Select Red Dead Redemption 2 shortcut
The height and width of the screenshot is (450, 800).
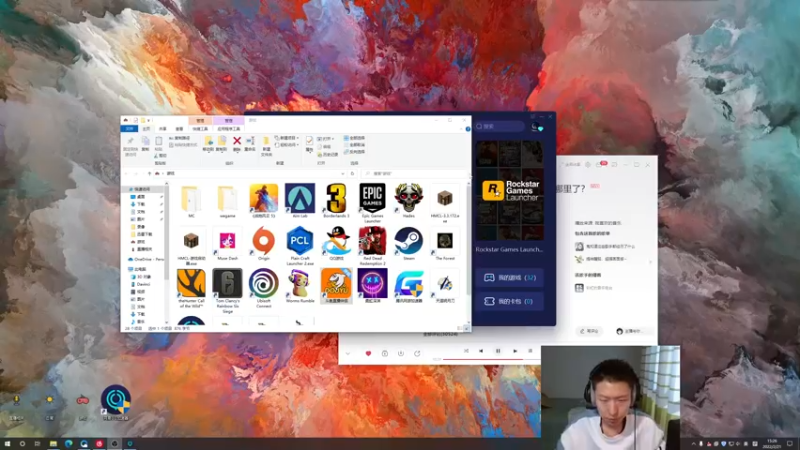coord(372,240)
